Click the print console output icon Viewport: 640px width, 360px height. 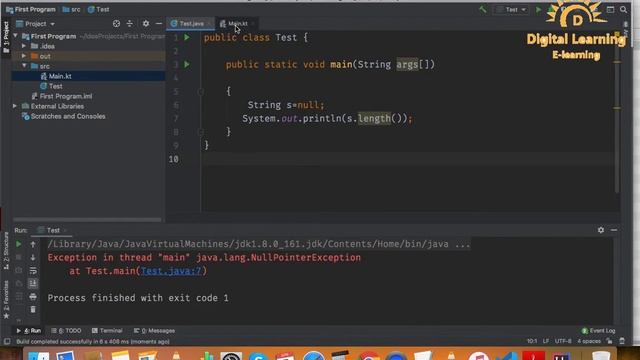pos(33,297)
